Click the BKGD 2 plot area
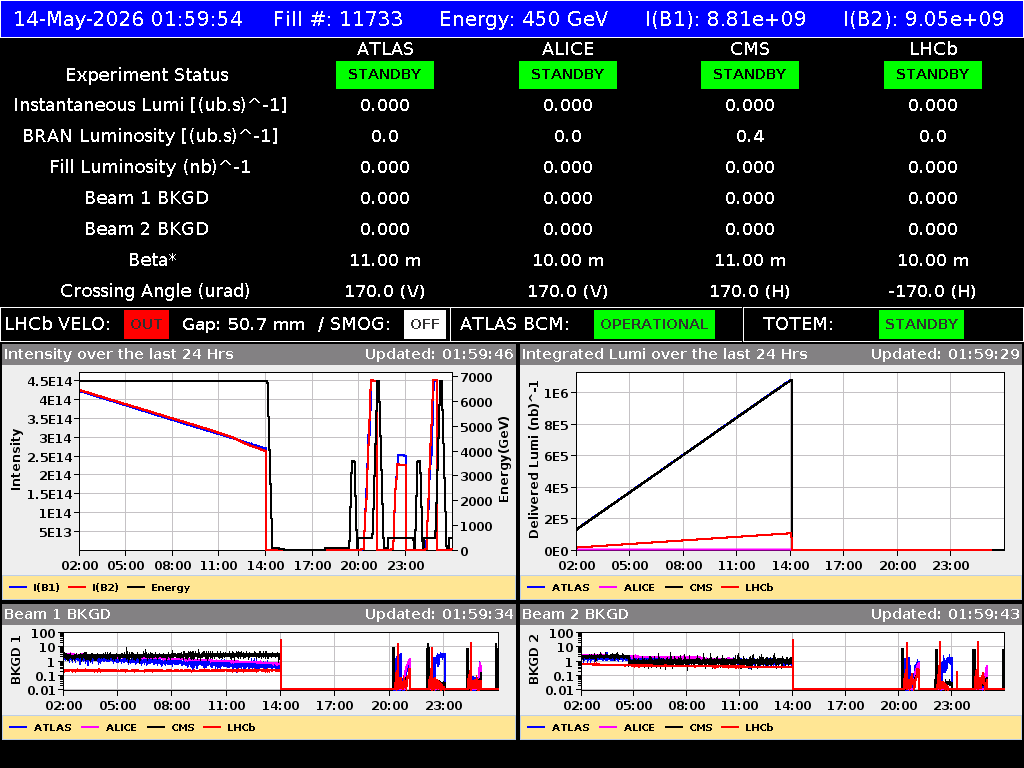Image resolution: width=1024 pixels, height=768 pixels. [x=793, y=661]
